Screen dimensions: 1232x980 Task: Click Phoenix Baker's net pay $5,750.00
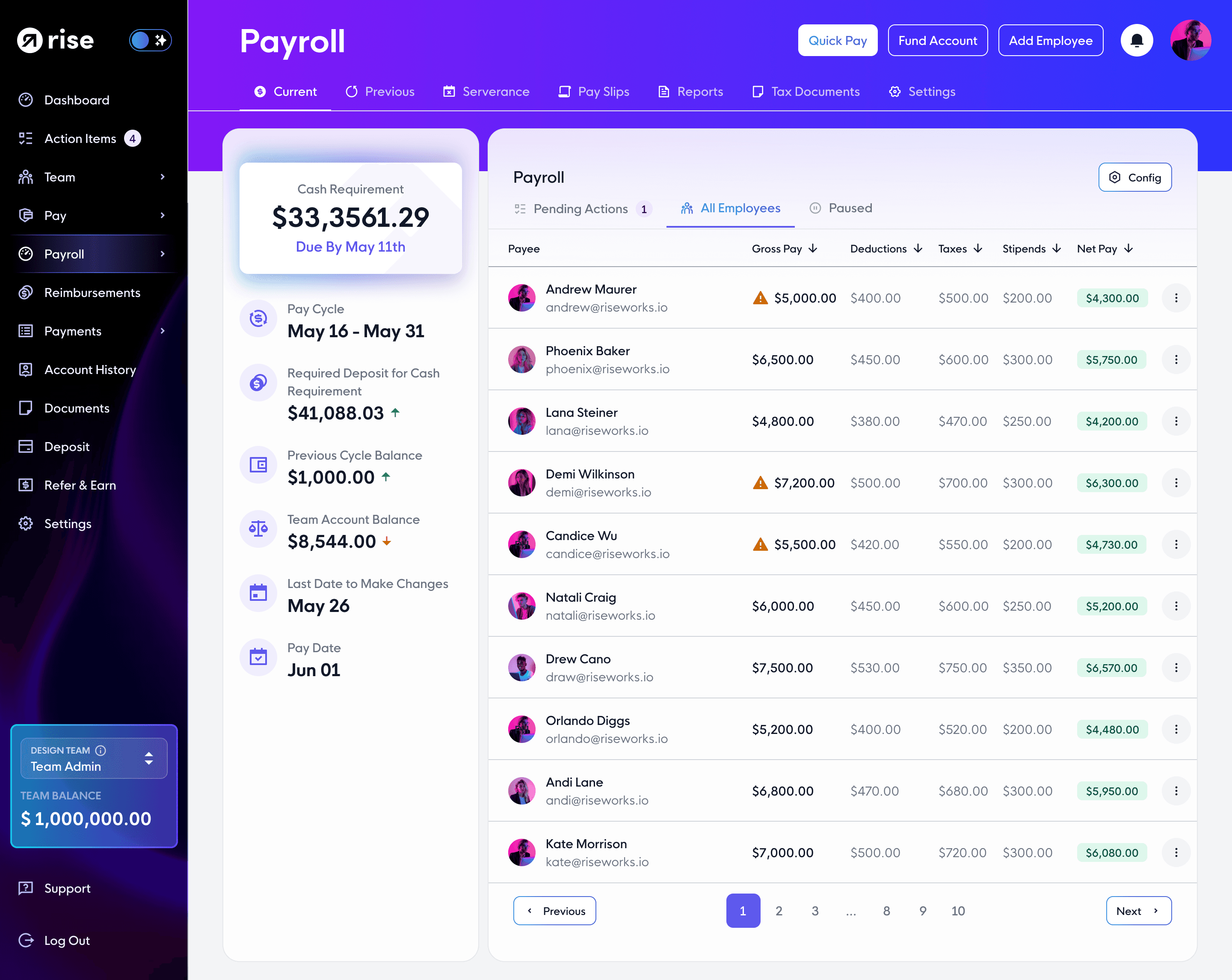pyautogui.click(x=1111, y=359)
